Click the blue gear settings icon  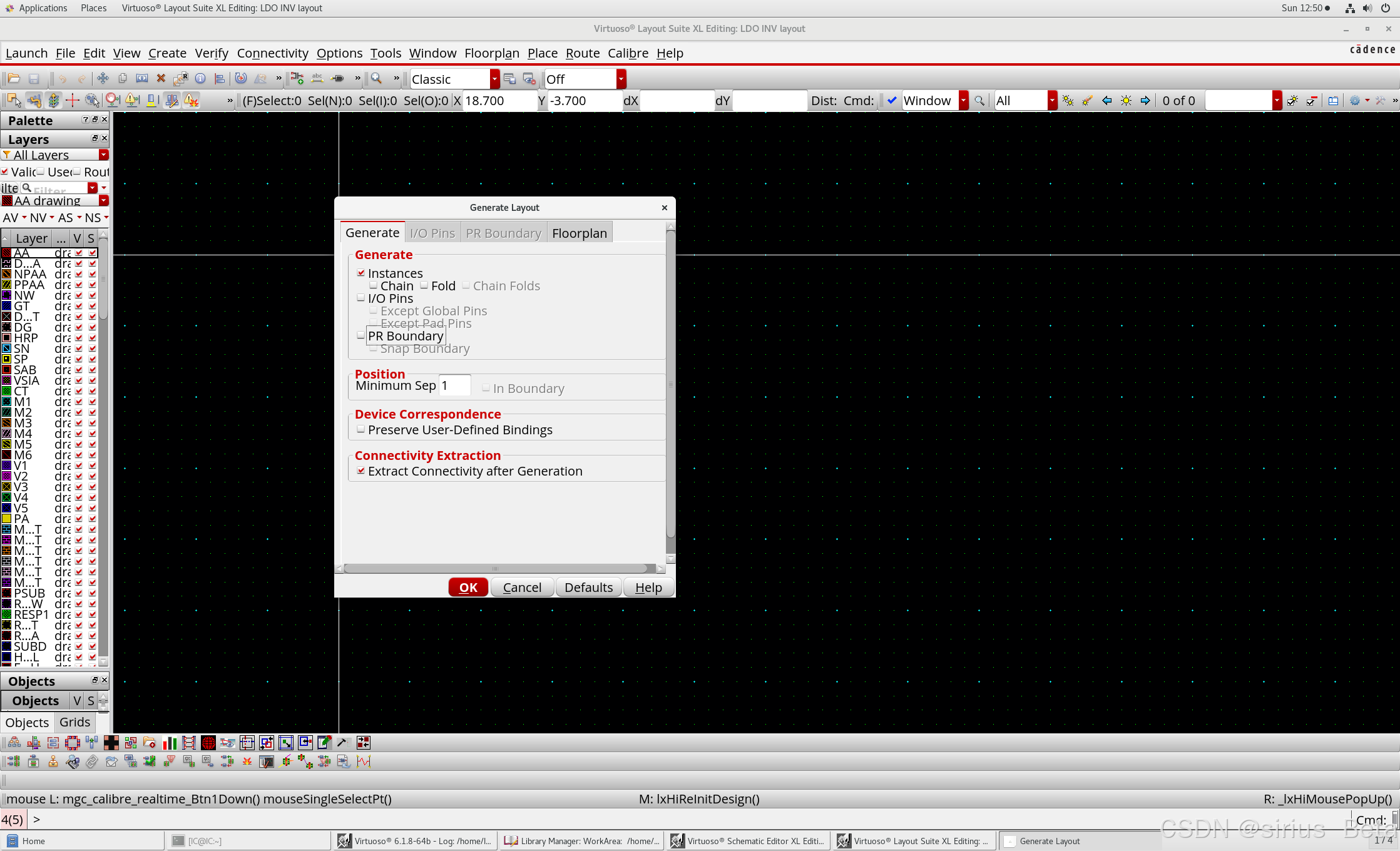[1355, 101]
